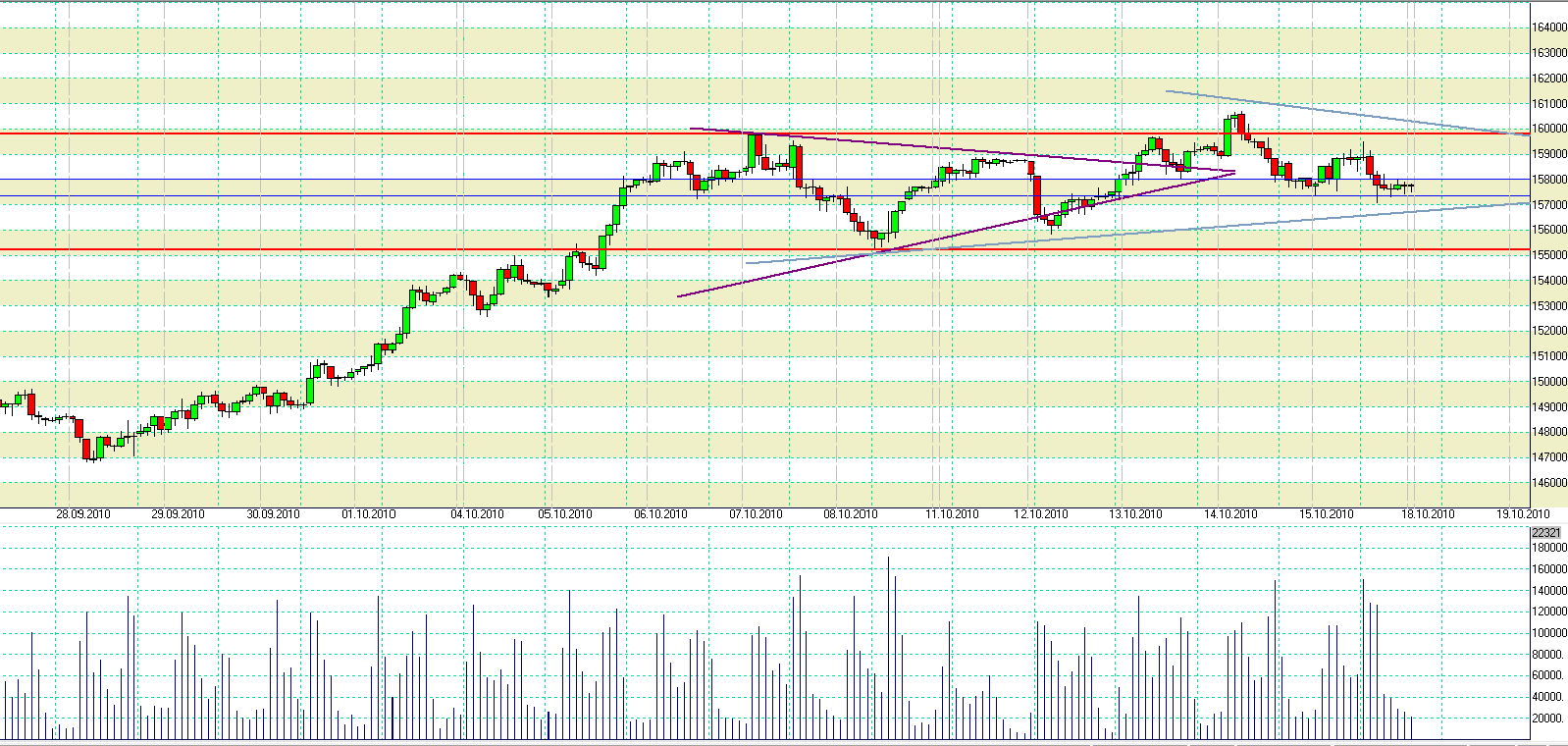Select the 18.10.2010 date label
1568x746 pixels.
click(x=1428, y=514)
